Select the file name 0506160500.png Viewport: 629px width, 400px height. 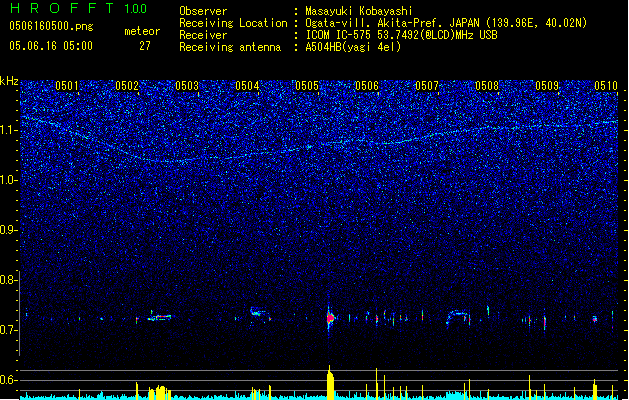tap(51, 26)
